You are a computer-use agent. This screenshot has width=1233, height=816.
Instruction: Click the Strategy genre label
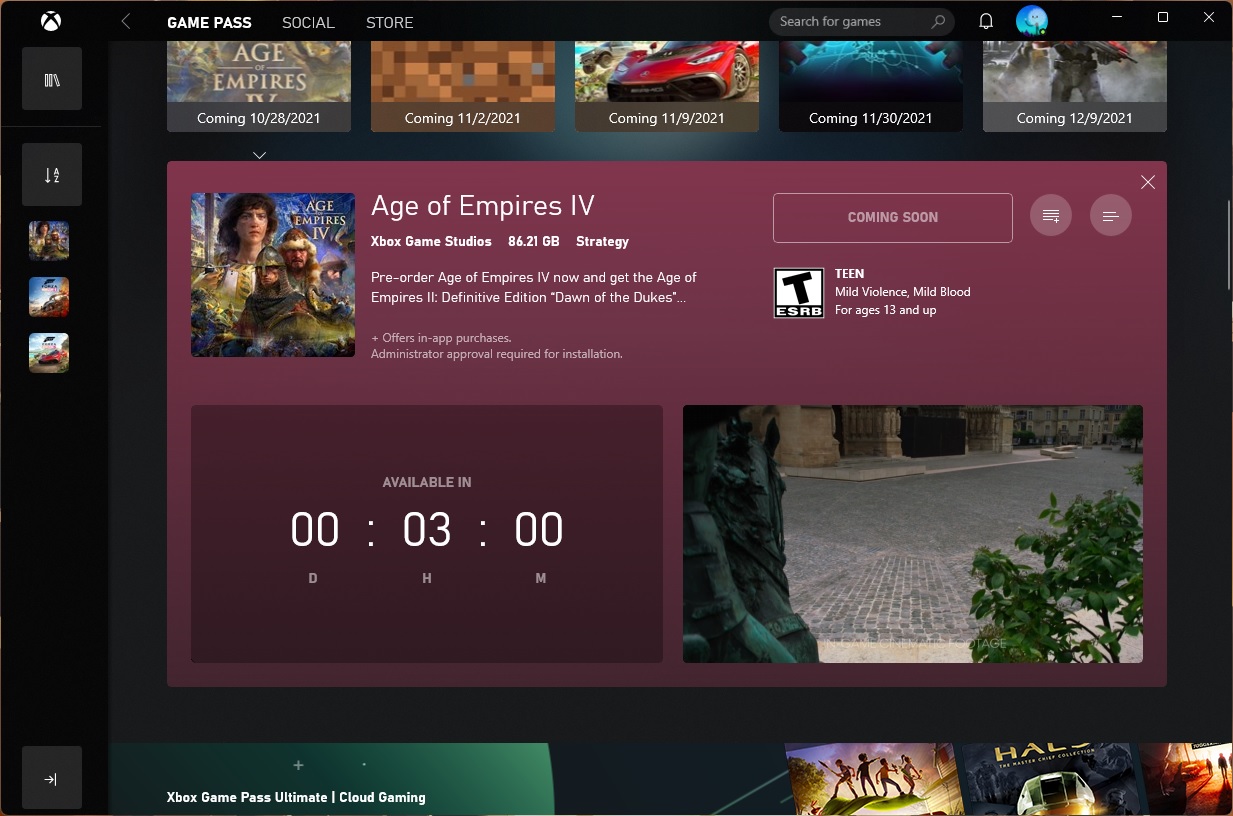click(602, 242)
